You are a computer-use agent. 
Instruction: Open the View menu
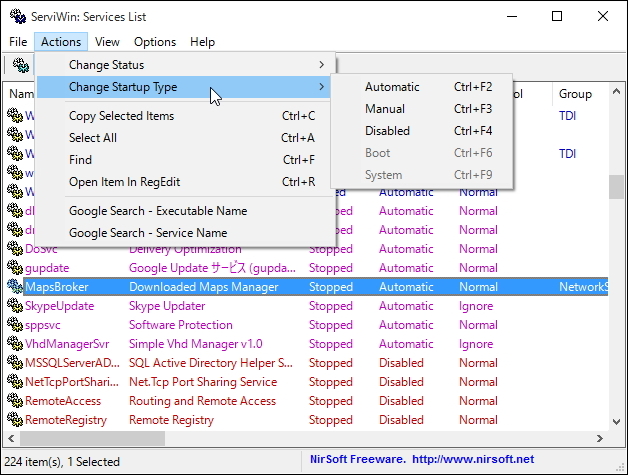click(107, 42)
